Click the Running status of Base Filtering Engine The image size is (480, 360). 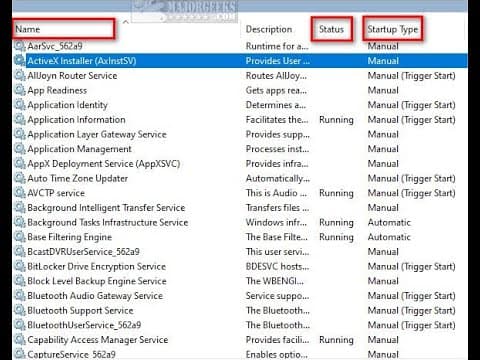click(336, 237)
